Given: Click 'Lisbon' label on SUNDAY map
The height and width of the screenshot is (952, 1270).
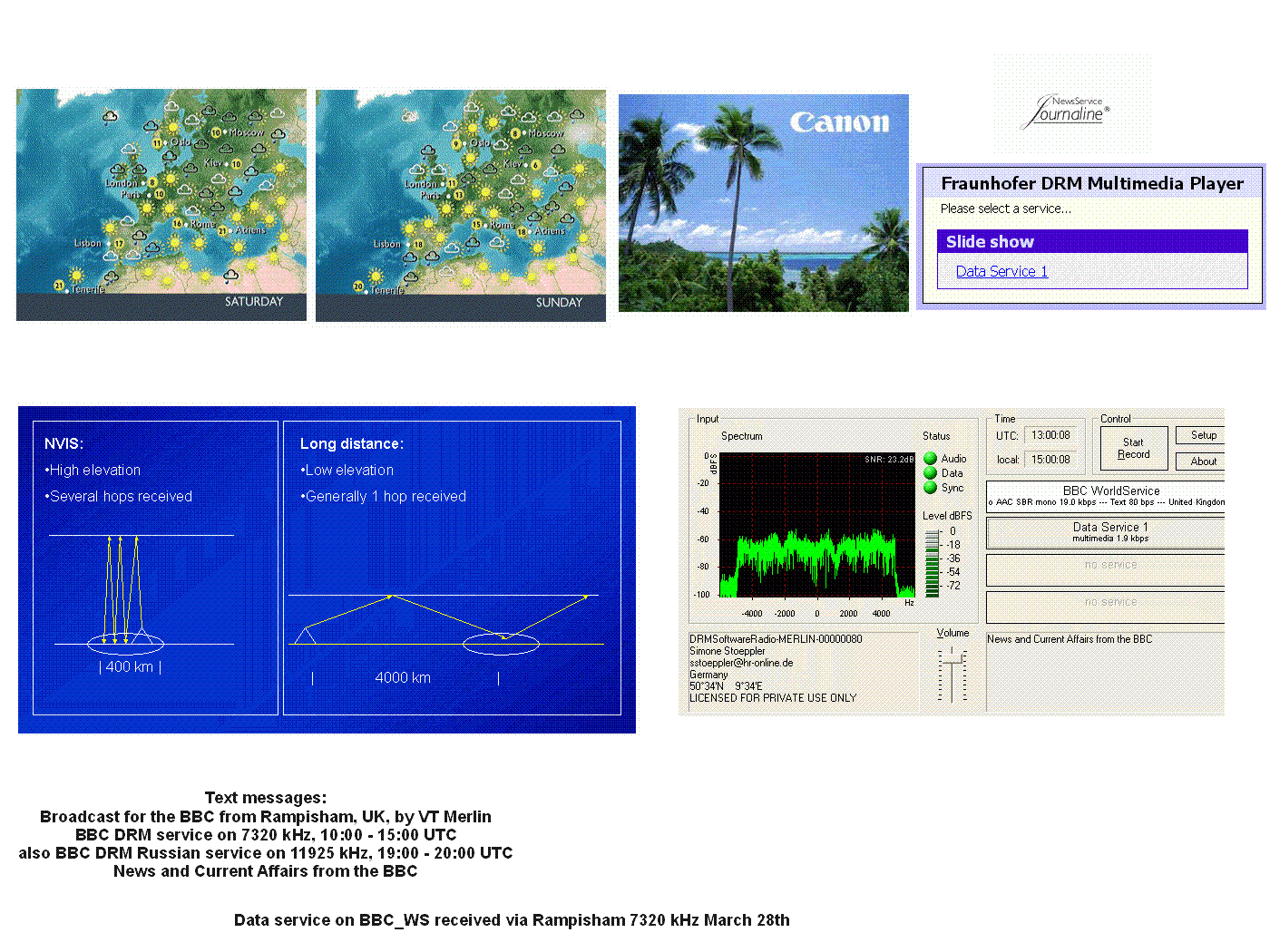Looking at the screenshot, I should pos(386,244).
